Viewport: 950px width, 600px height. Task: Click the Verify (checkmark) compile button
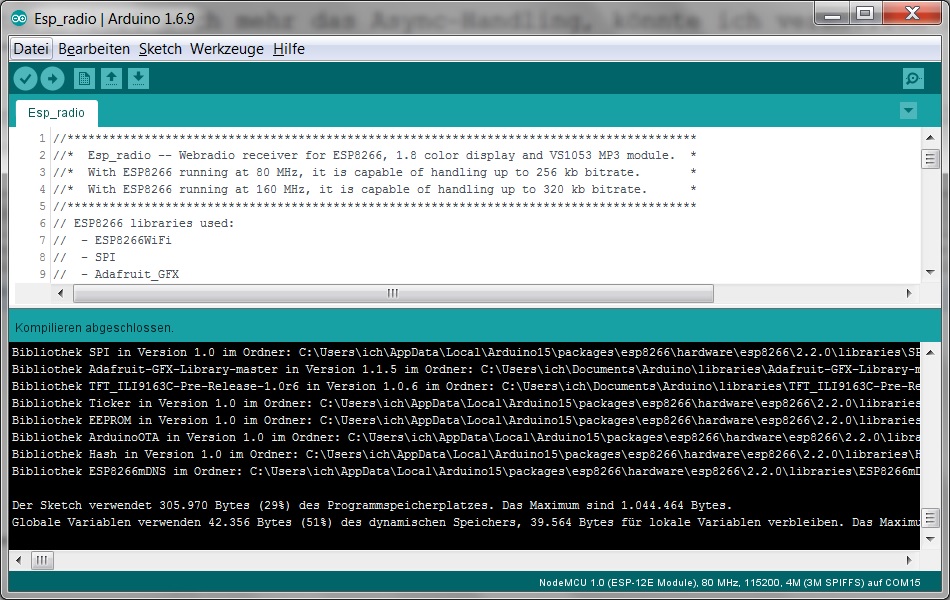(25, 79)
